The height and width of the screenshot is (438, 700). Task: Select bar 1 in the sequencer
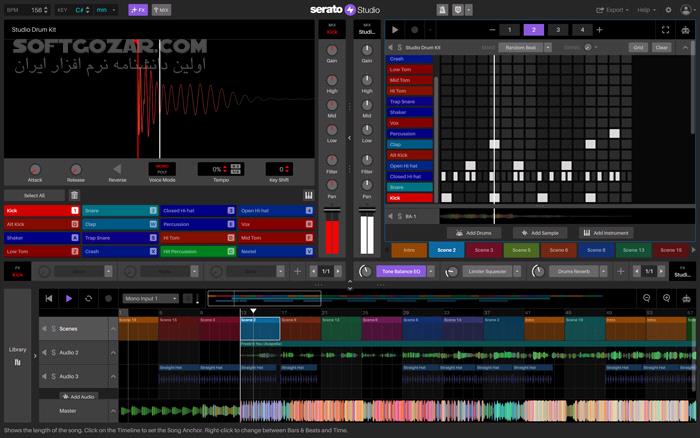point(509,30)
